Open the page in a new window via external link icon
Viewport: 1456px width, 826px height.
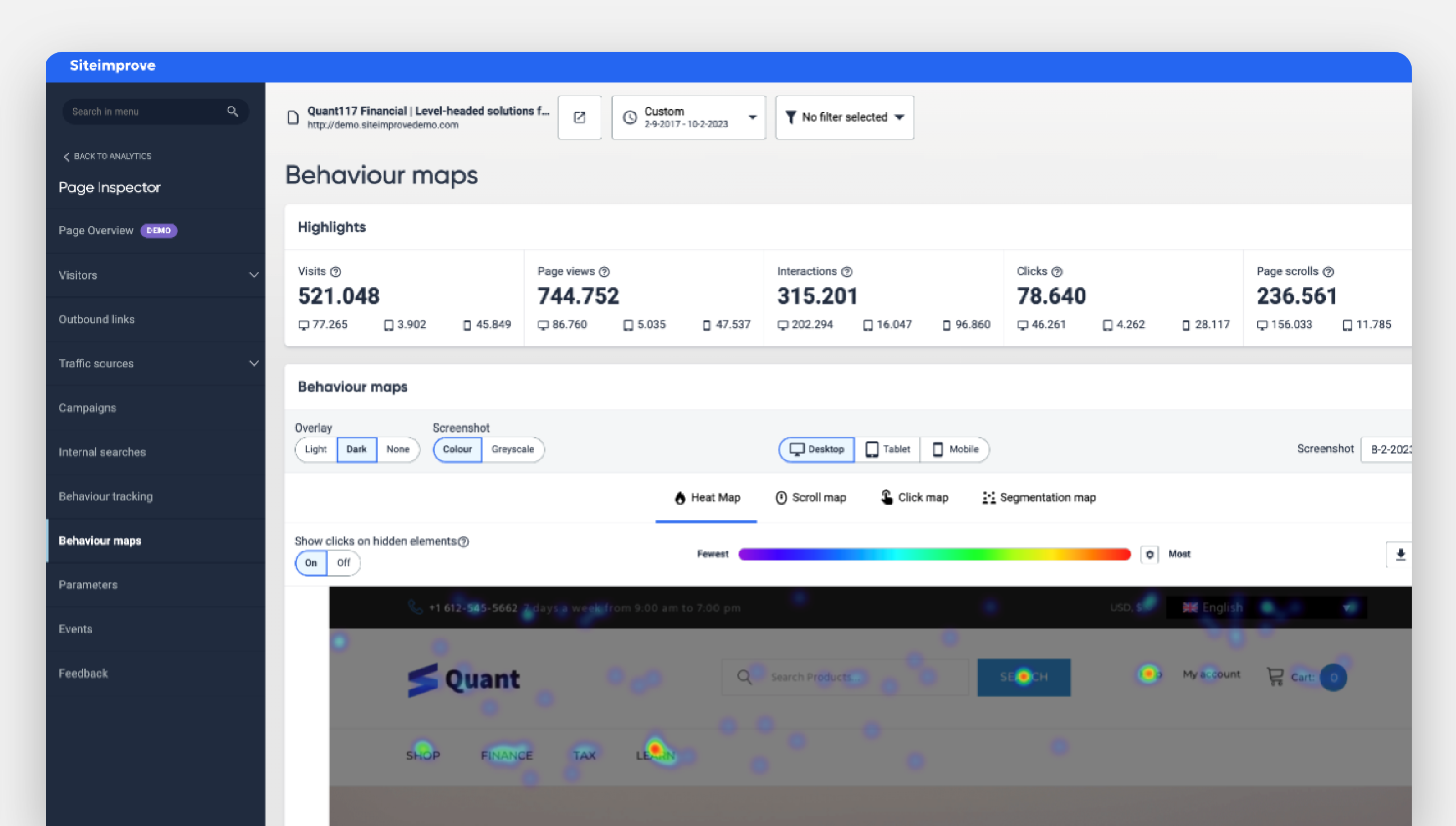tap(580, 117)
